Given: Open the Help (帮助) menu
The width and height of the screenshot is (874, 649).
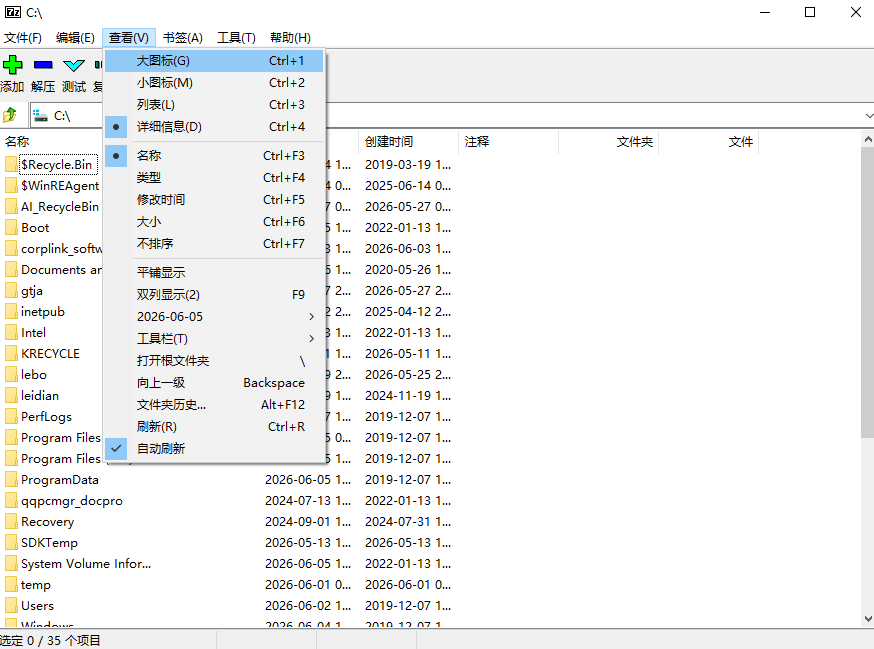Looking at the screenshot, I should (290, 37).
